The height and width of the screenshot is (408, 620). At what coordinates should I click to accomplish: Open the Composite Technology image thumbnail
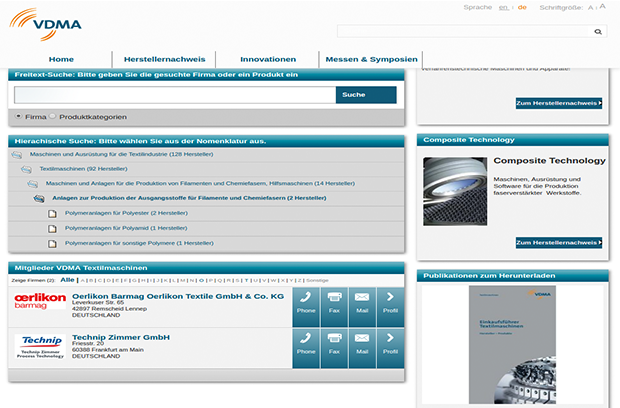click(455, 191)
